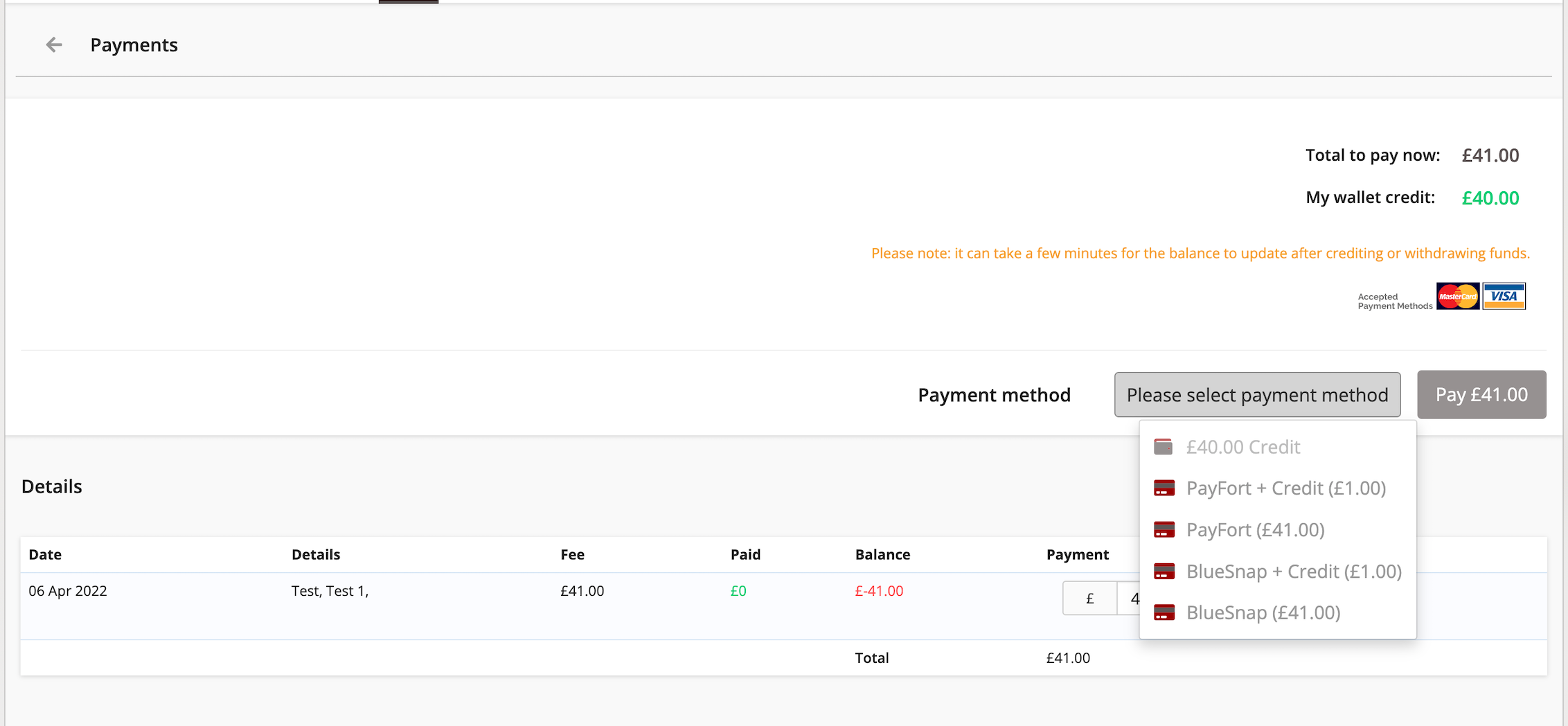Open the 'Please select payment method' dropdown
Screen dimensions: 1568x726
tap(1257, 395)
